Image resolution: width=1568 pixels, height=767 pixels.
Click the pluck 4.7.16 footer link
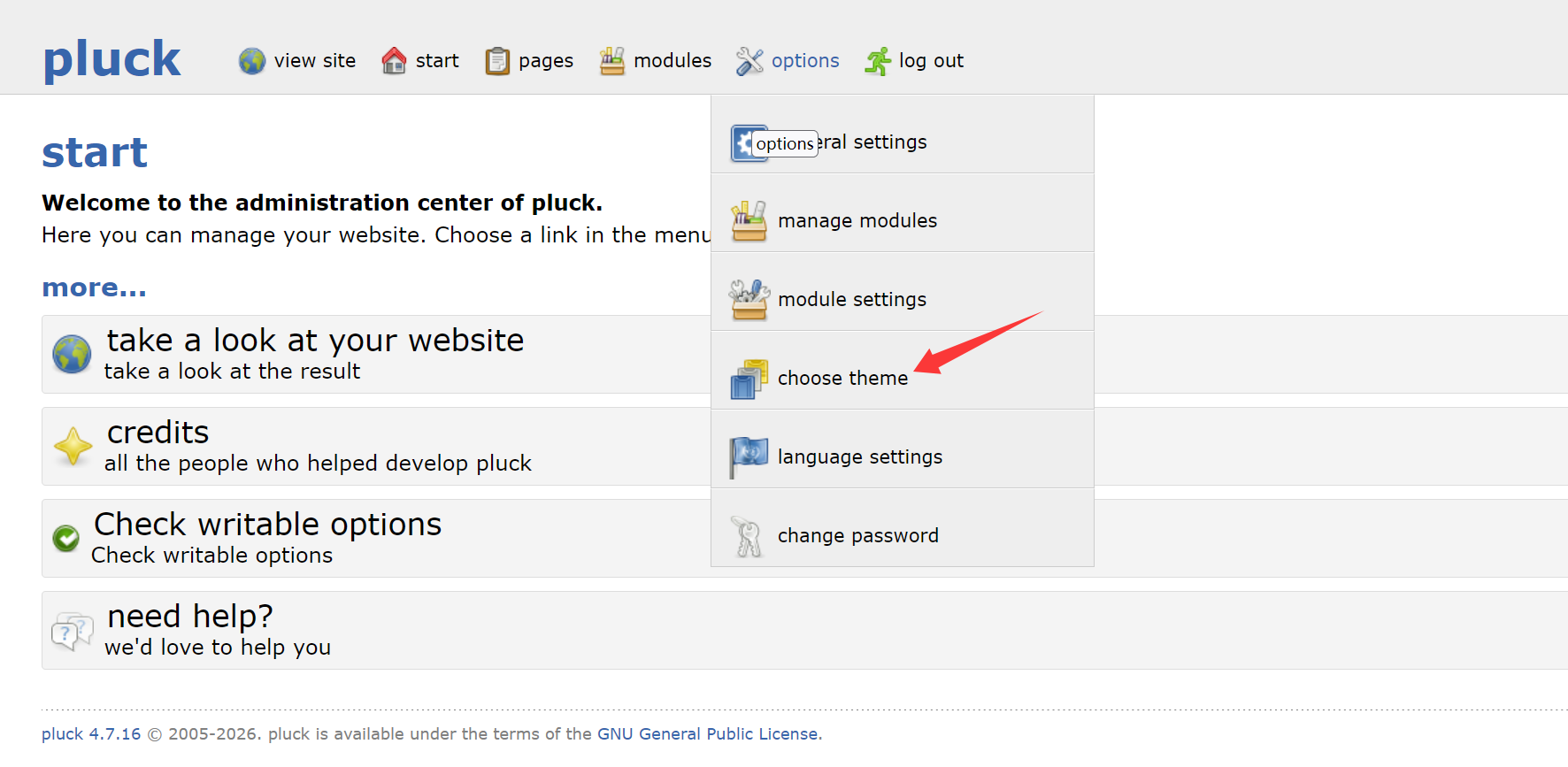click(x=91, y=734)
